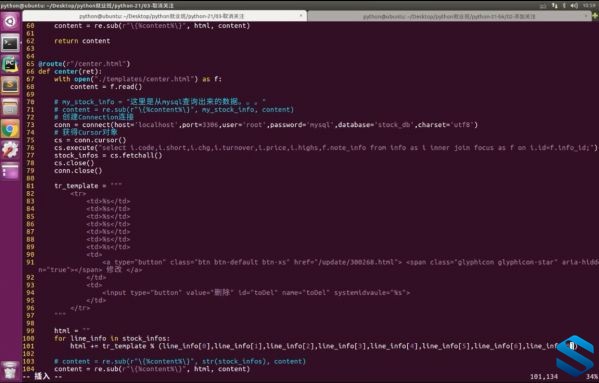Open the Ubuntu Dash search launcher
599x383 pixels.
tap(10, 21)
